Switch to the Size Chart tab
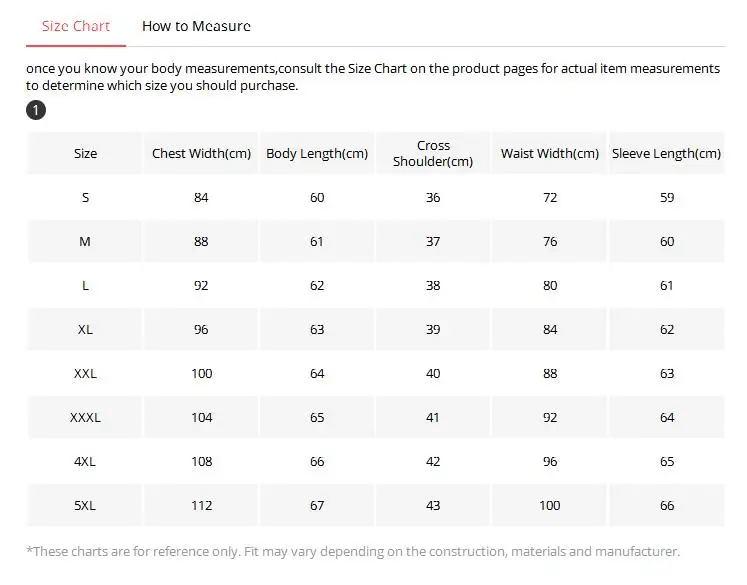The height and width of the screenshot is (585, 747). [76, 26]
